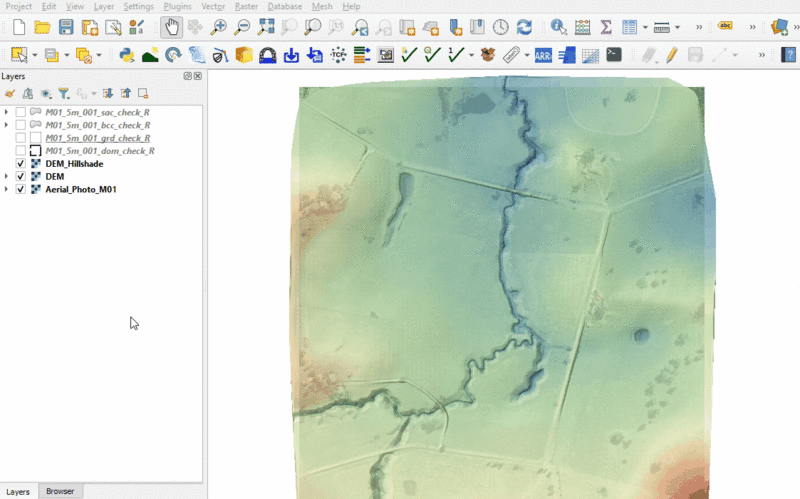Select the Pan Map hand tool
The width and height of the screenshot is (800, 499).
(x=171, y=27)
